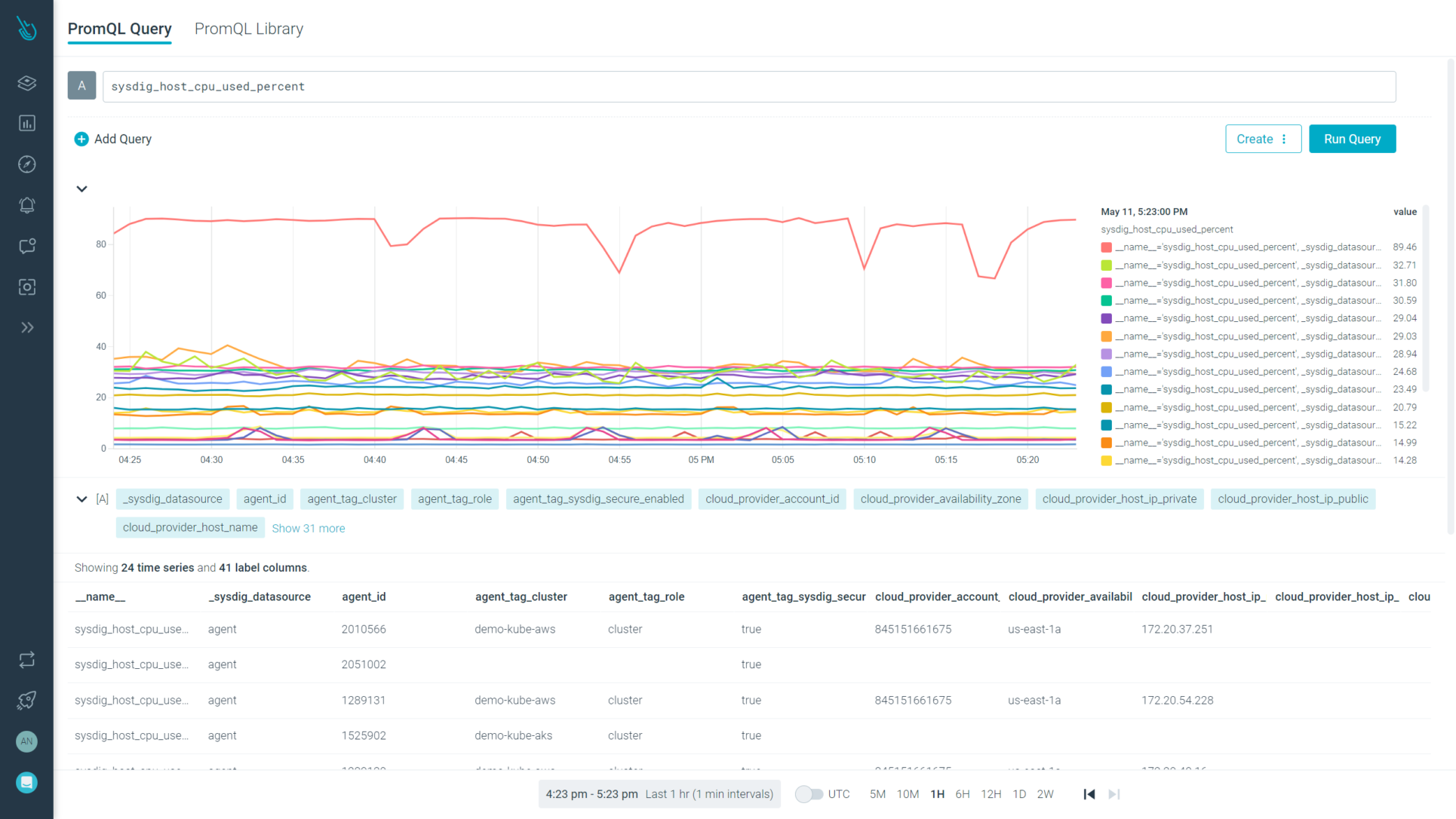Expand the sidebar with the double-arrow icon
The height and width of the screenshot is (819, 1456).
tap(27, 327)
